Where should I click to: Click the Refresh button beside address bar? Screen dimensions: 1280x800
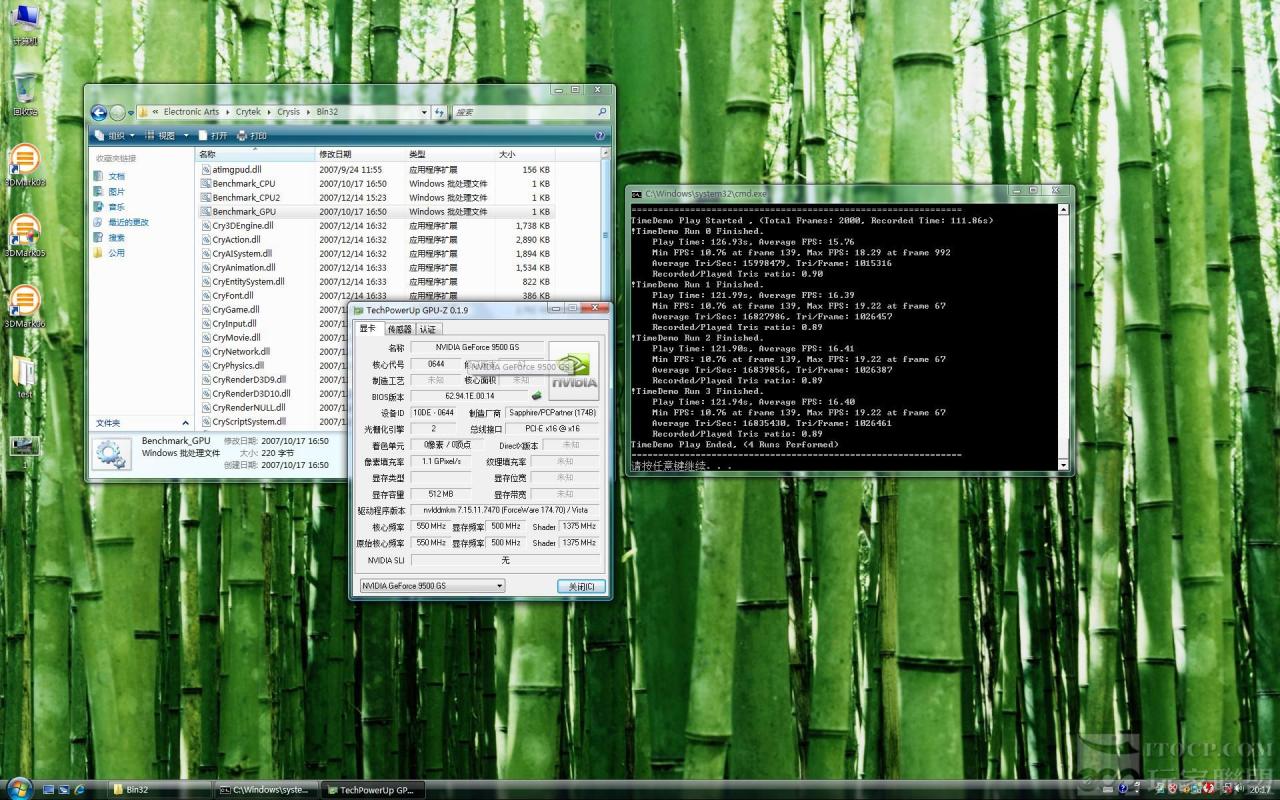[439, 112]
